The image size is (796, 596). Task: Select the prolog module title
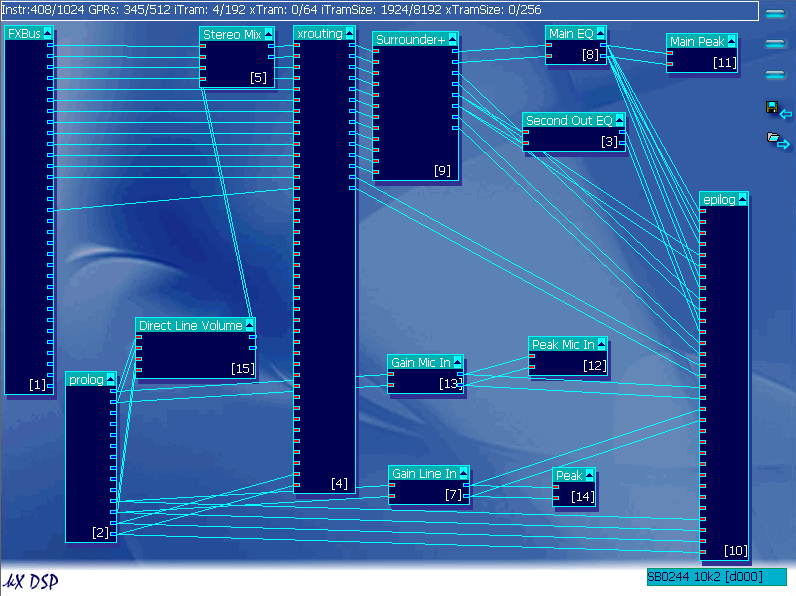[86, 379]
